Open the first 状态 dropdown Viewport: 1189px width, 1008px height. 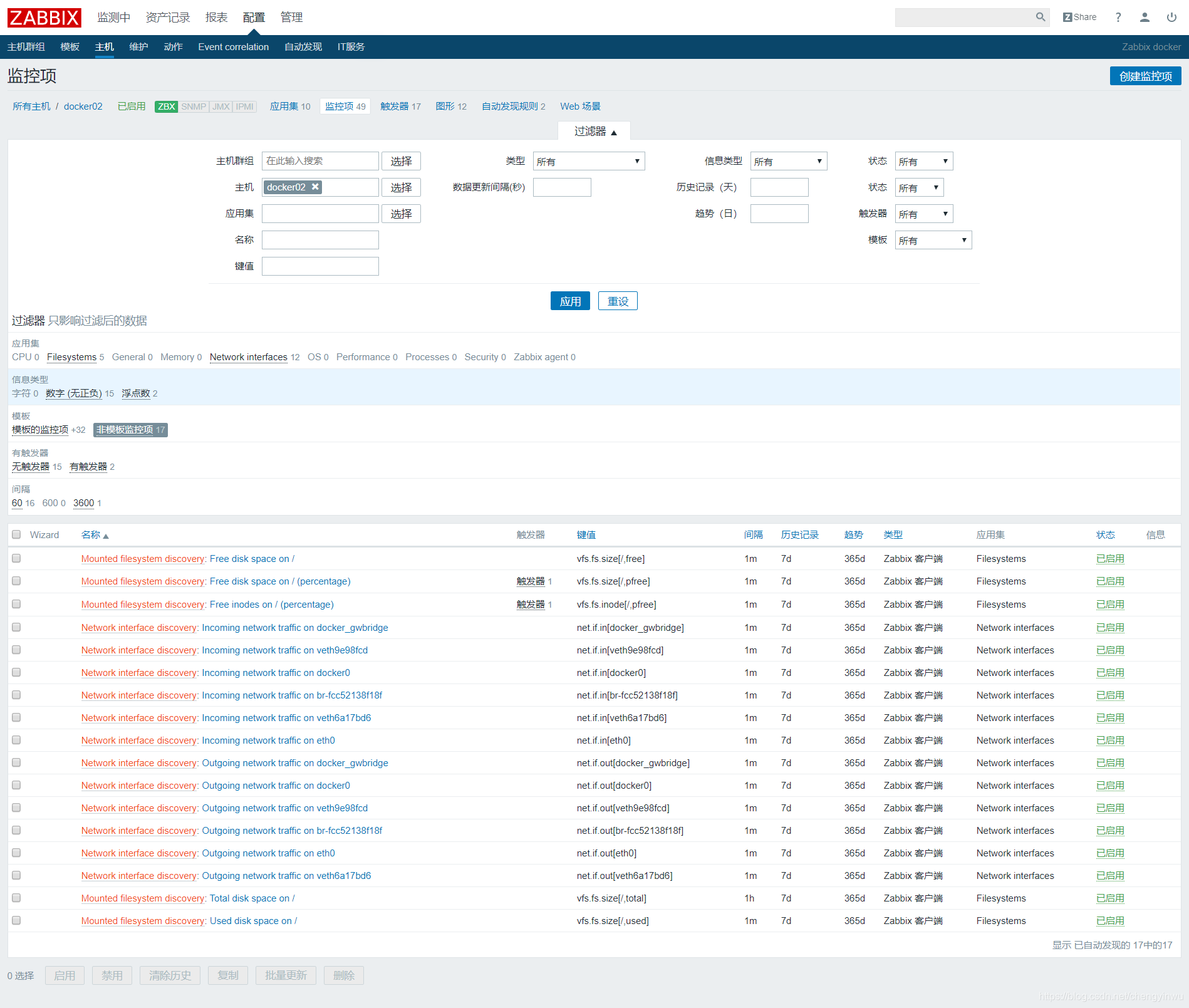click(924, 161)
